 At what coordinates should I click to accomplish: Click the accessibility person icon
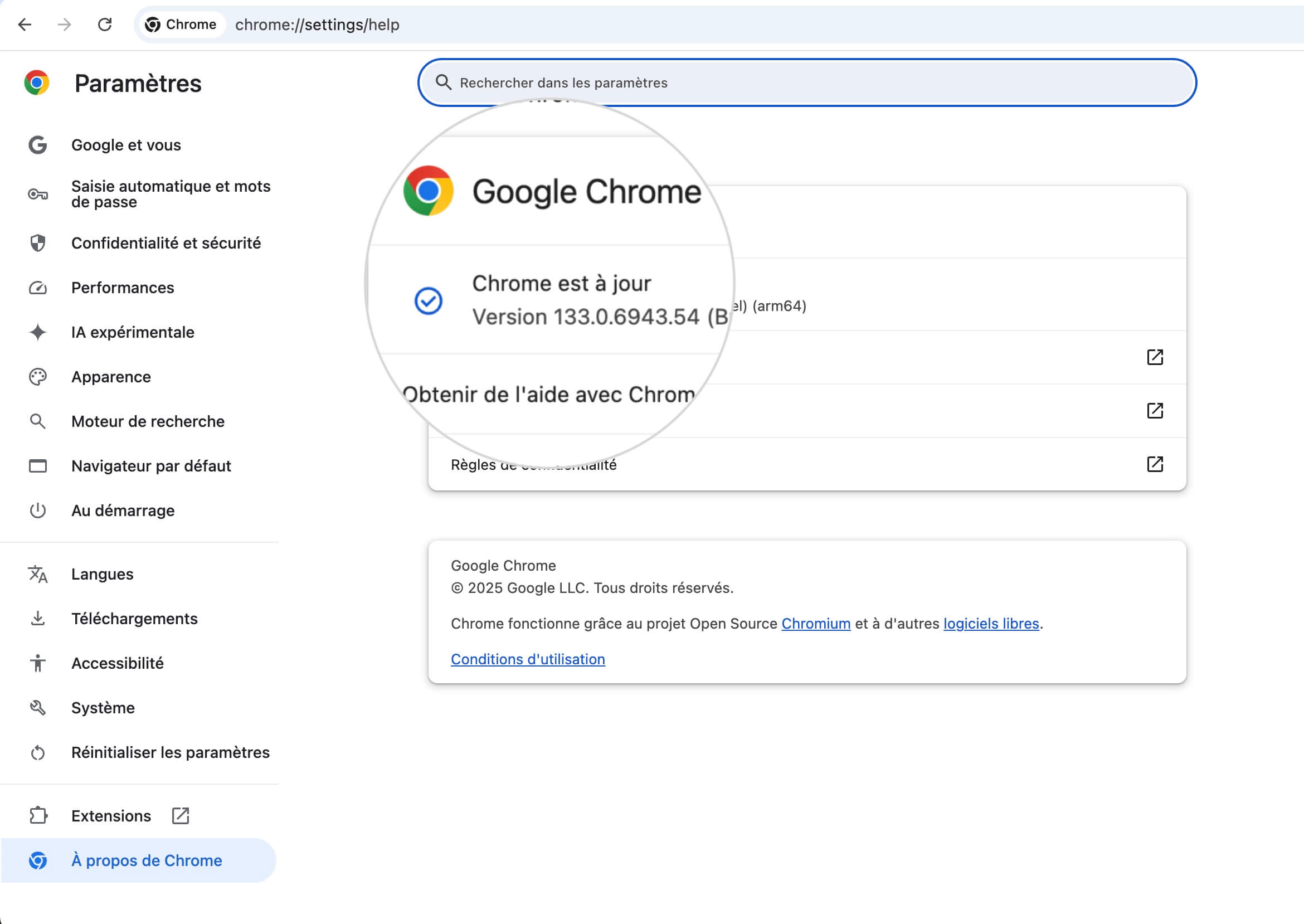pos(37,663)
